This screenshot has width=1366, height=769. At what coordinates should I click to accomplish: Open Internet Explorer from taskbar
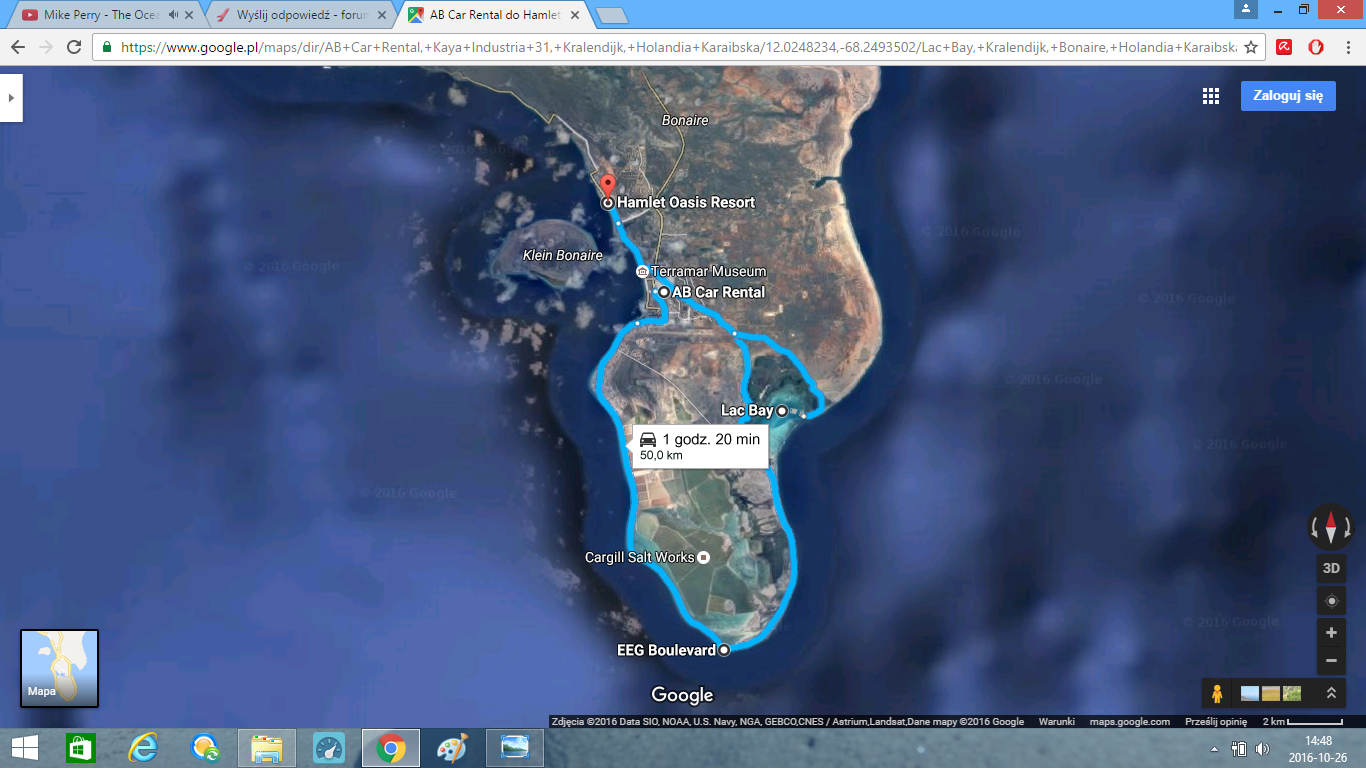tap(143, 748)
